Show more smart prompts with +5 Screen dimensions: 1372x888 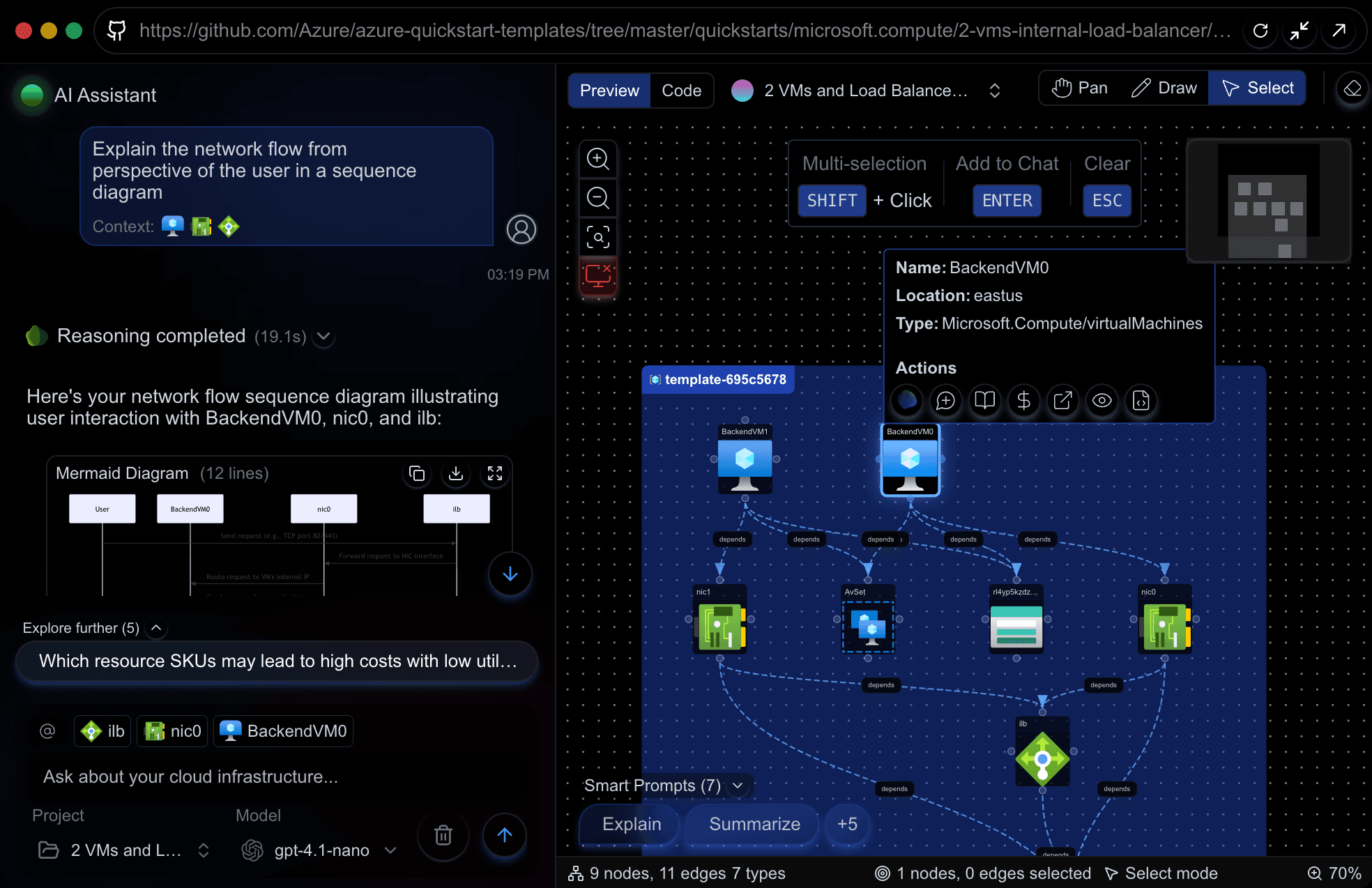click(x=847, y=825)
